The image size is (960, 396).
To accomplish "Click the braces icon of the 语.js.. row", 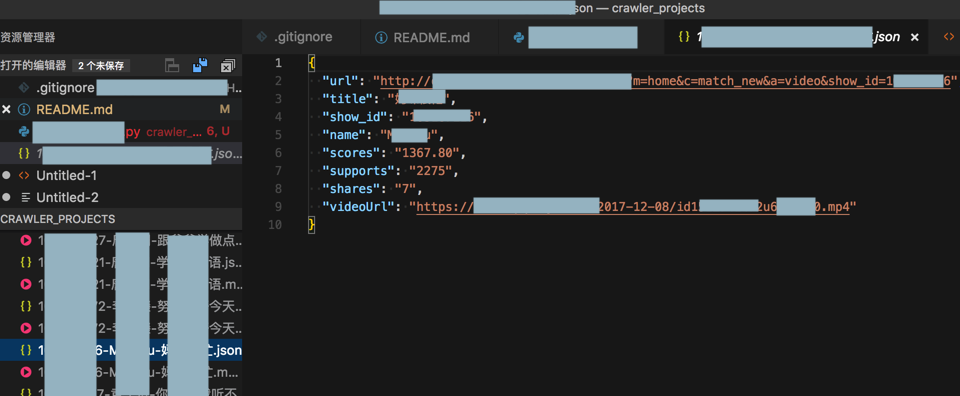I will pos(26,262).
